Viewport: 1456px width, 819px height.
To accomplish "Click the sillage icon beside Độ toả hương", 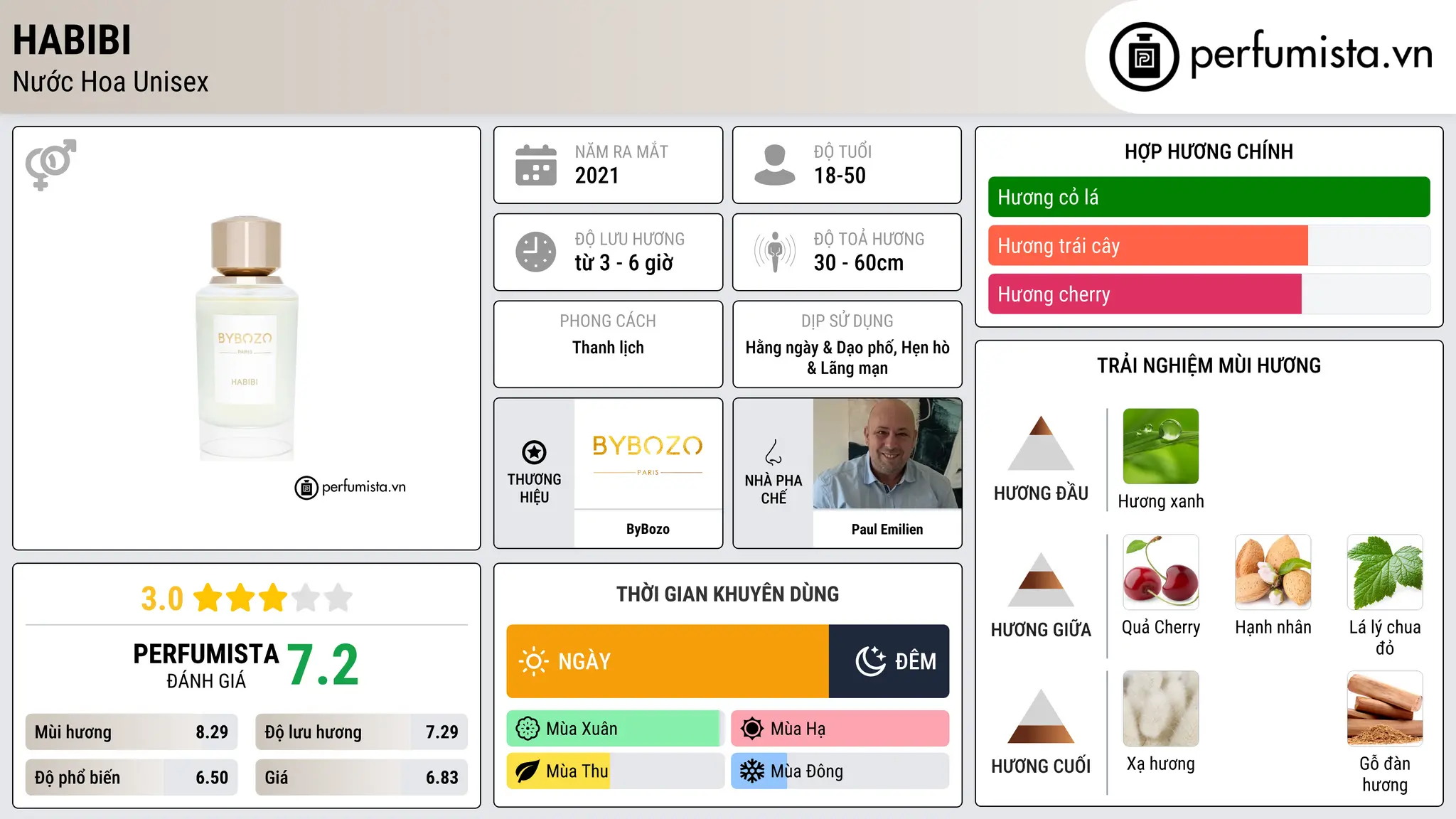I will pyautogui.click(x=775, y=252).
